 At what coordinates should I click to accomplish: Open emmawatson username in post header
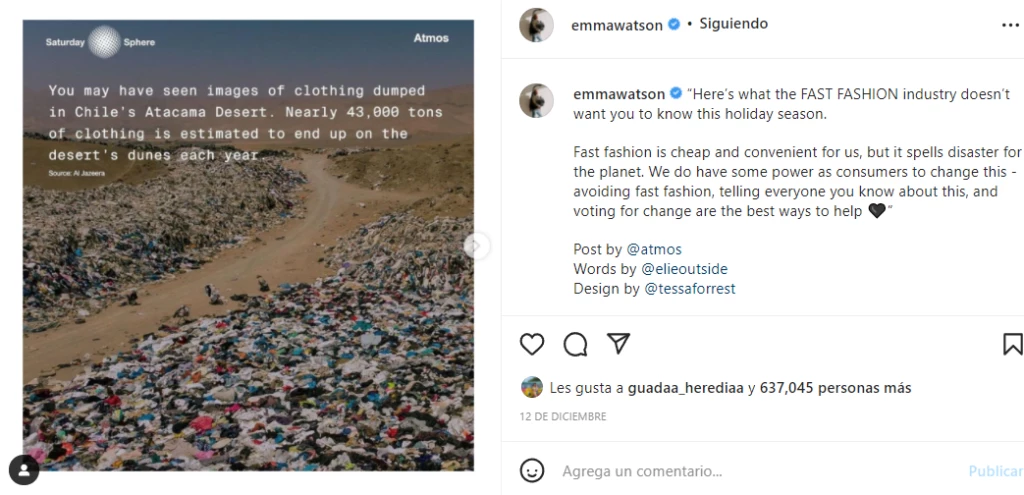click(616, 25)
